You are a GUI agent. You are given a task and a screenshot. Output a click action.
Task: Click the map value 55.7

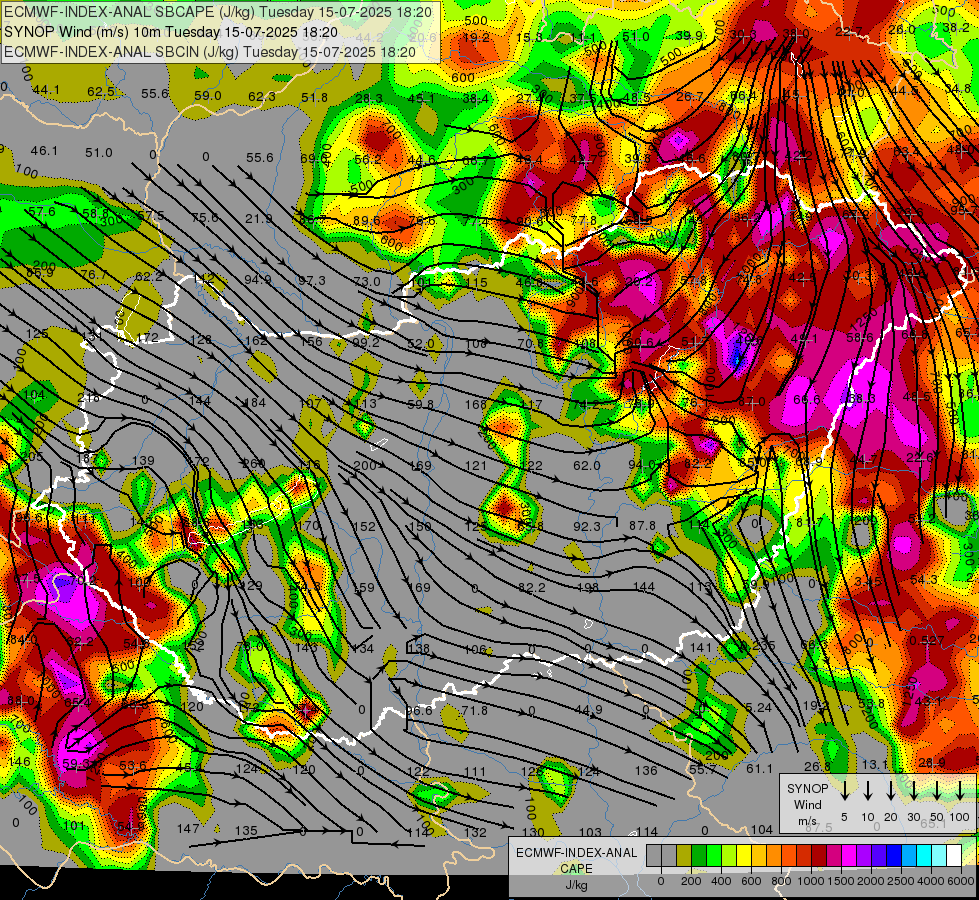702,770
